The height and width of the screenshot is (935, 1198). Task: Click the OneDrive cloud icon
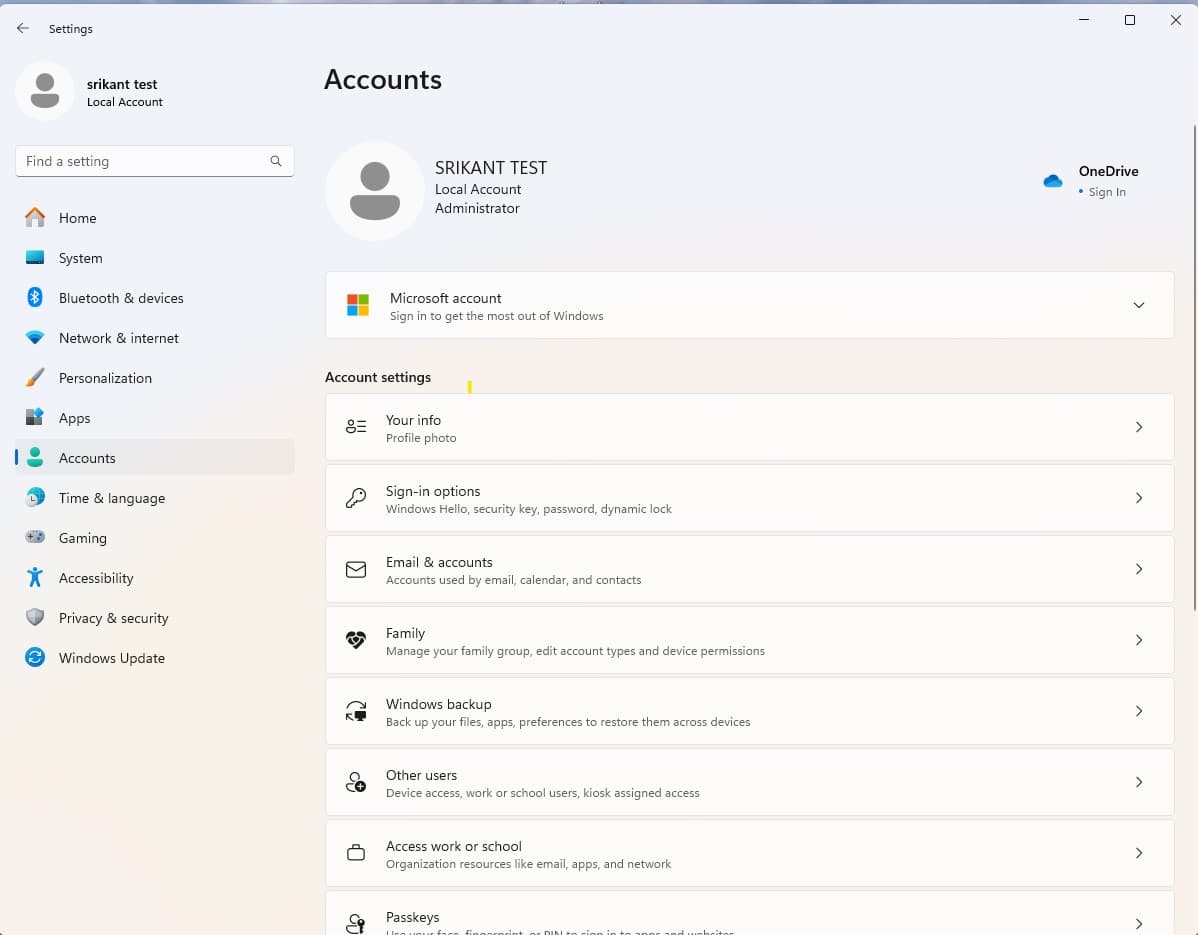pos(1052,181)
